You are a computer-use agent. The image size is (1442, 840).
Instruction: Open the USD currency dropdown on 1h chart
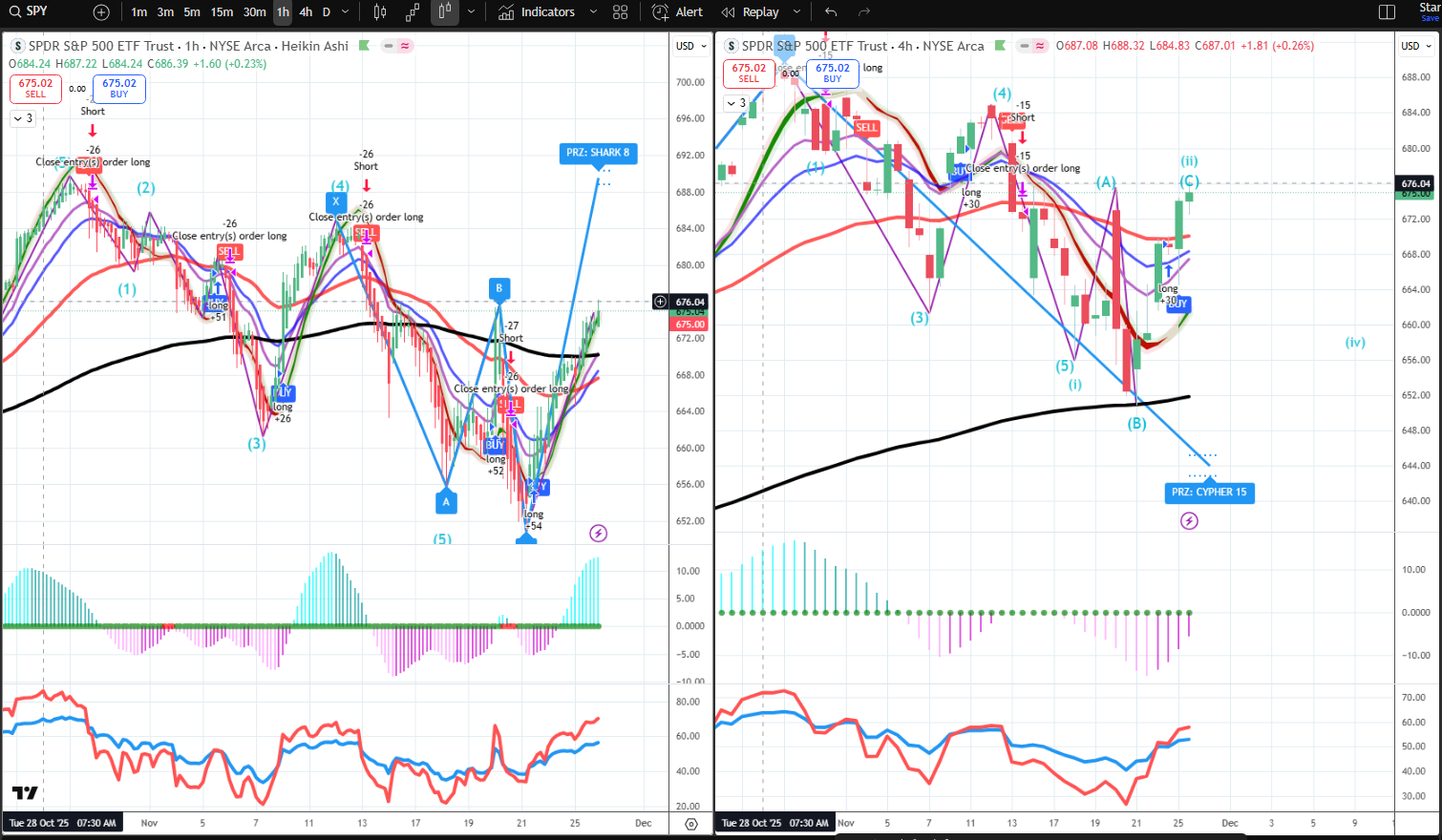pos(691,46)
